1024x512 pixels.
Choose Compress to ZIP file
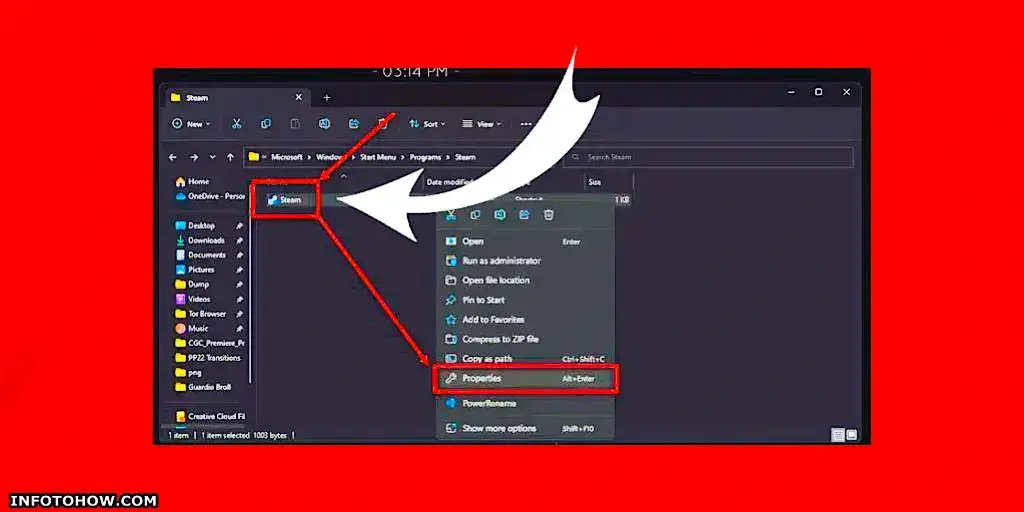point(525,340)
